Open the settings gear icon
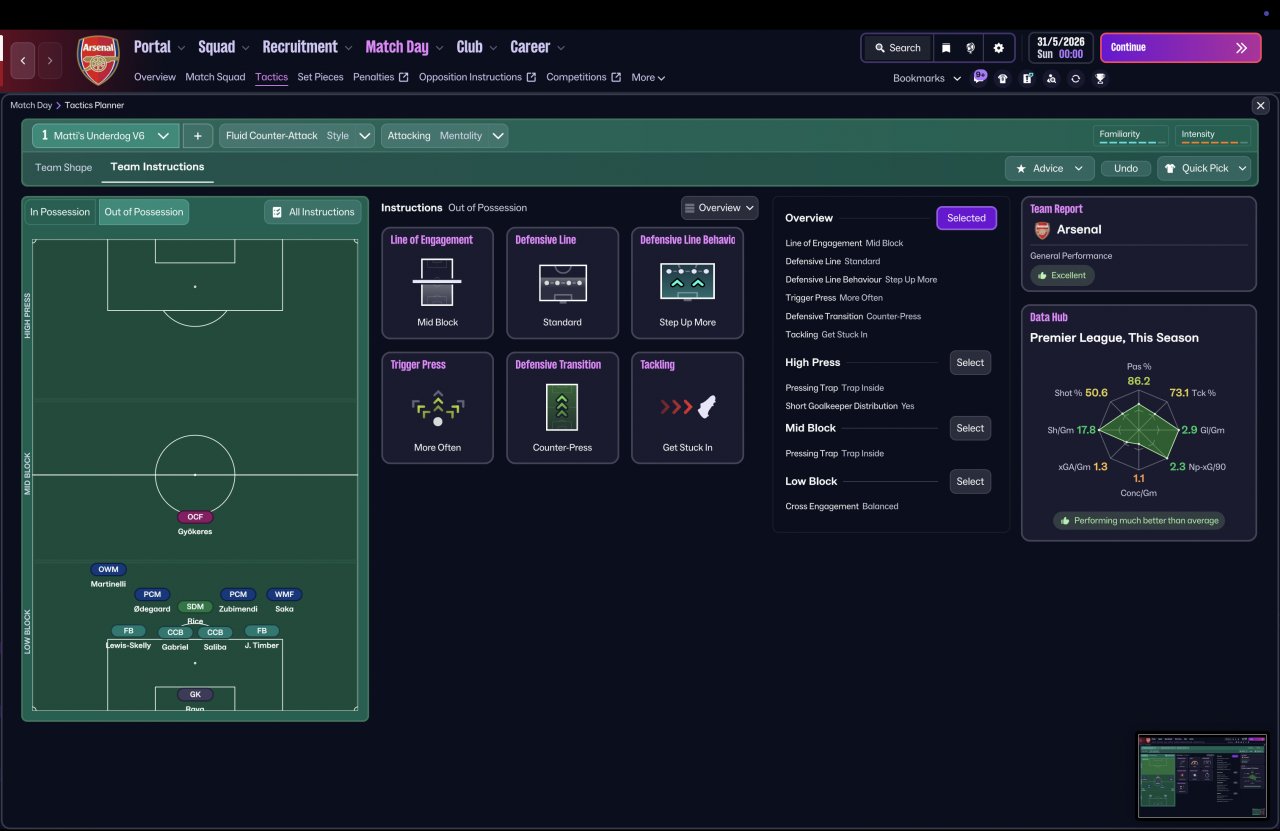 998,48
